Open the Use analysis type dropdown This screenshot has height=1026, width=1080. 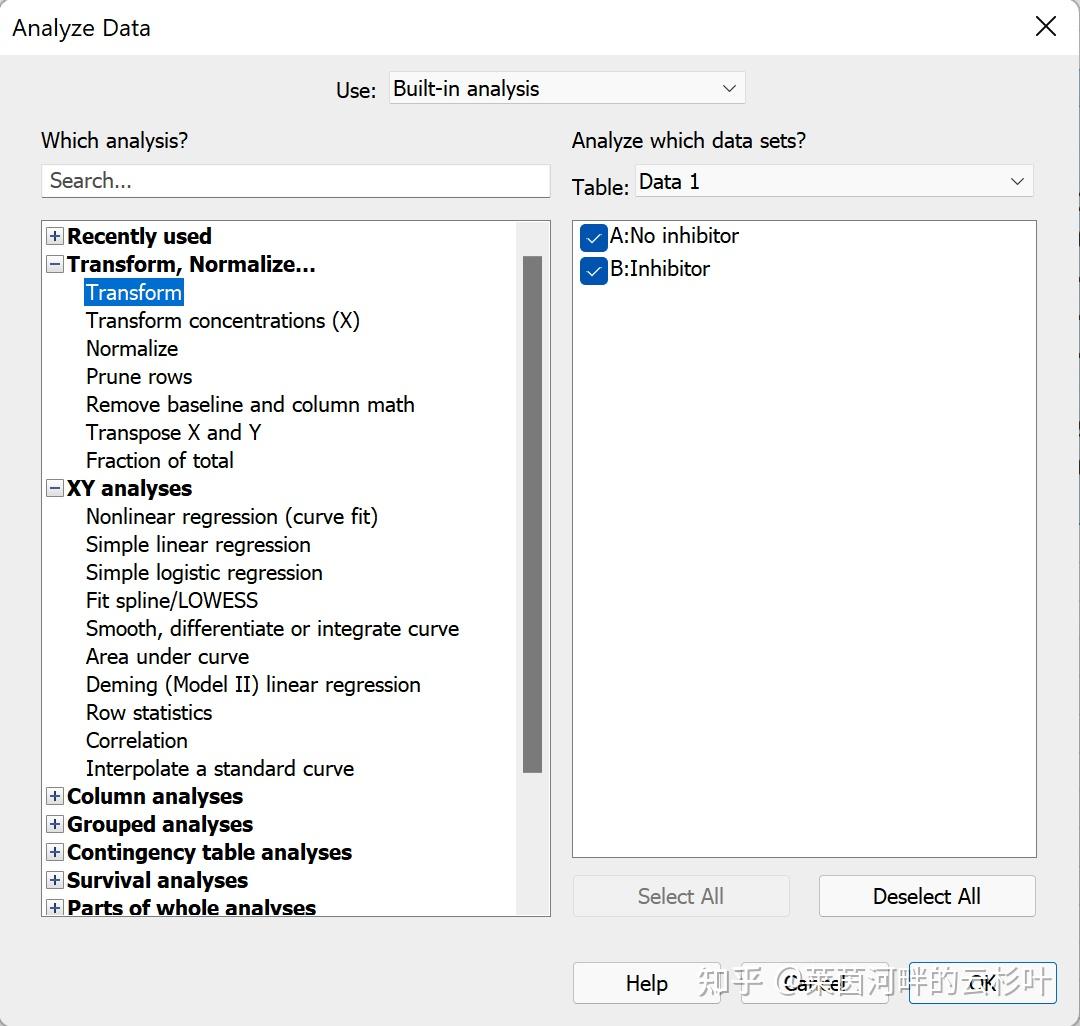tap(567, 88)
